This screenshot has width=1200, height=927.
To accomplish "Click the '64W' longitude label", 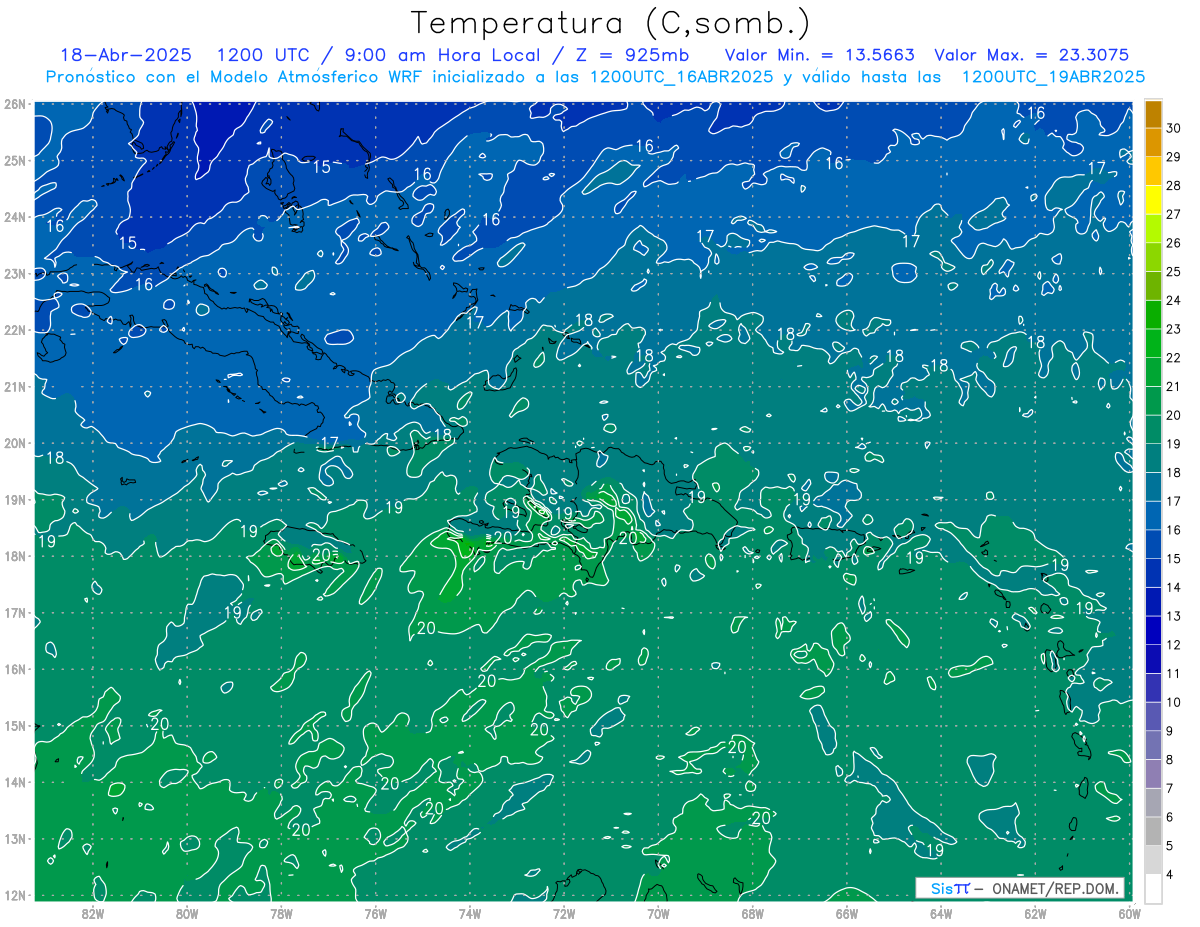I will tap(941, 913).
